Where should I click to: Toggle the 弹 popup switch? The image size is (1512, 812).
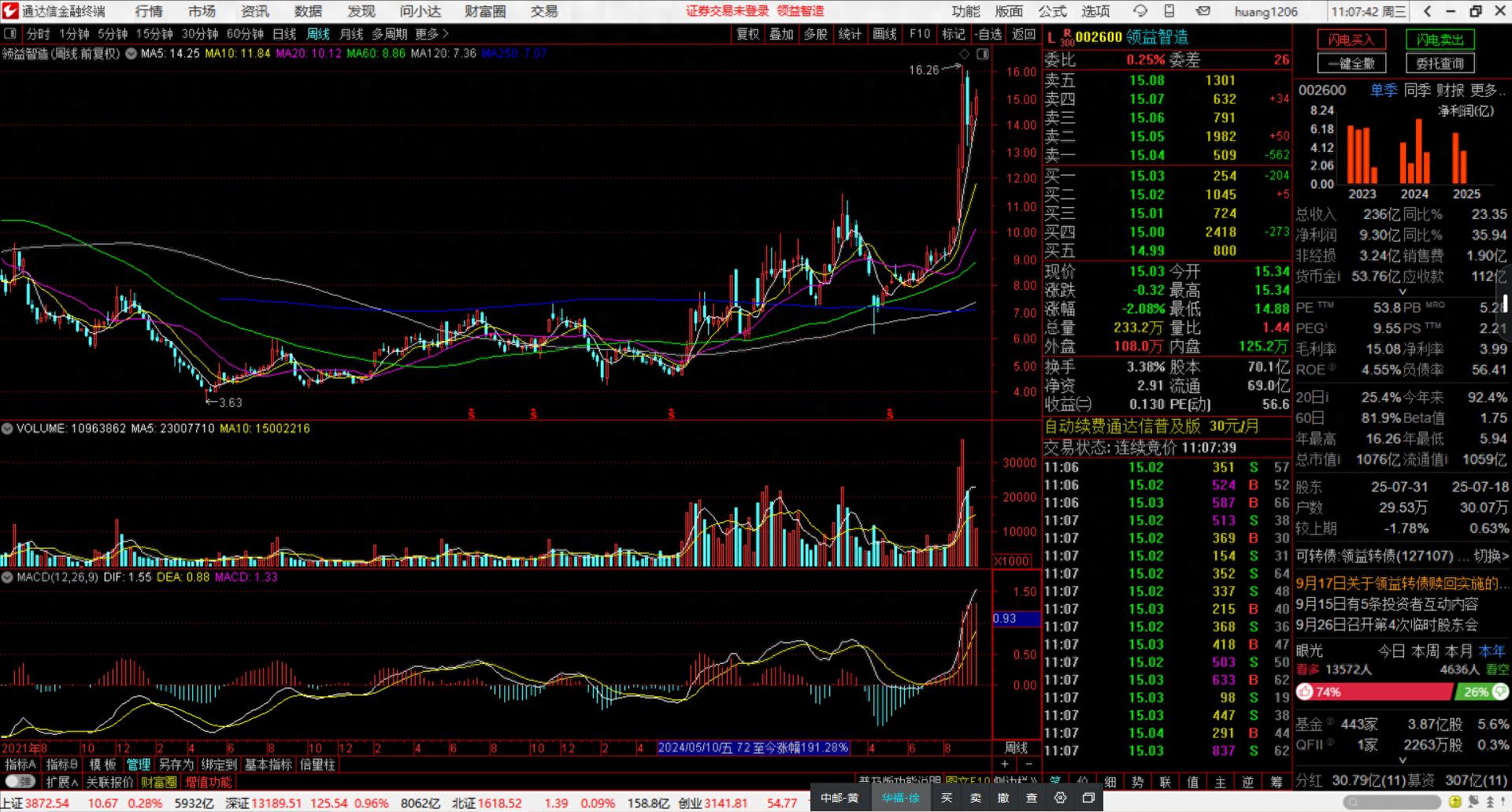click(21, 781)
